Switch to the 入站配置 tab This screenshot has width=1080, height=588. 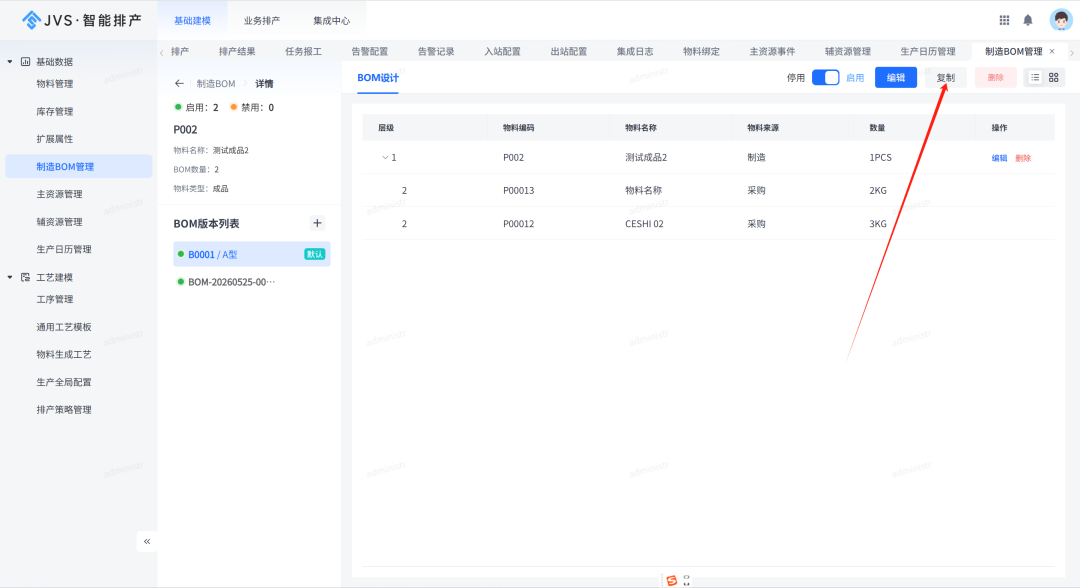[502, 51]
